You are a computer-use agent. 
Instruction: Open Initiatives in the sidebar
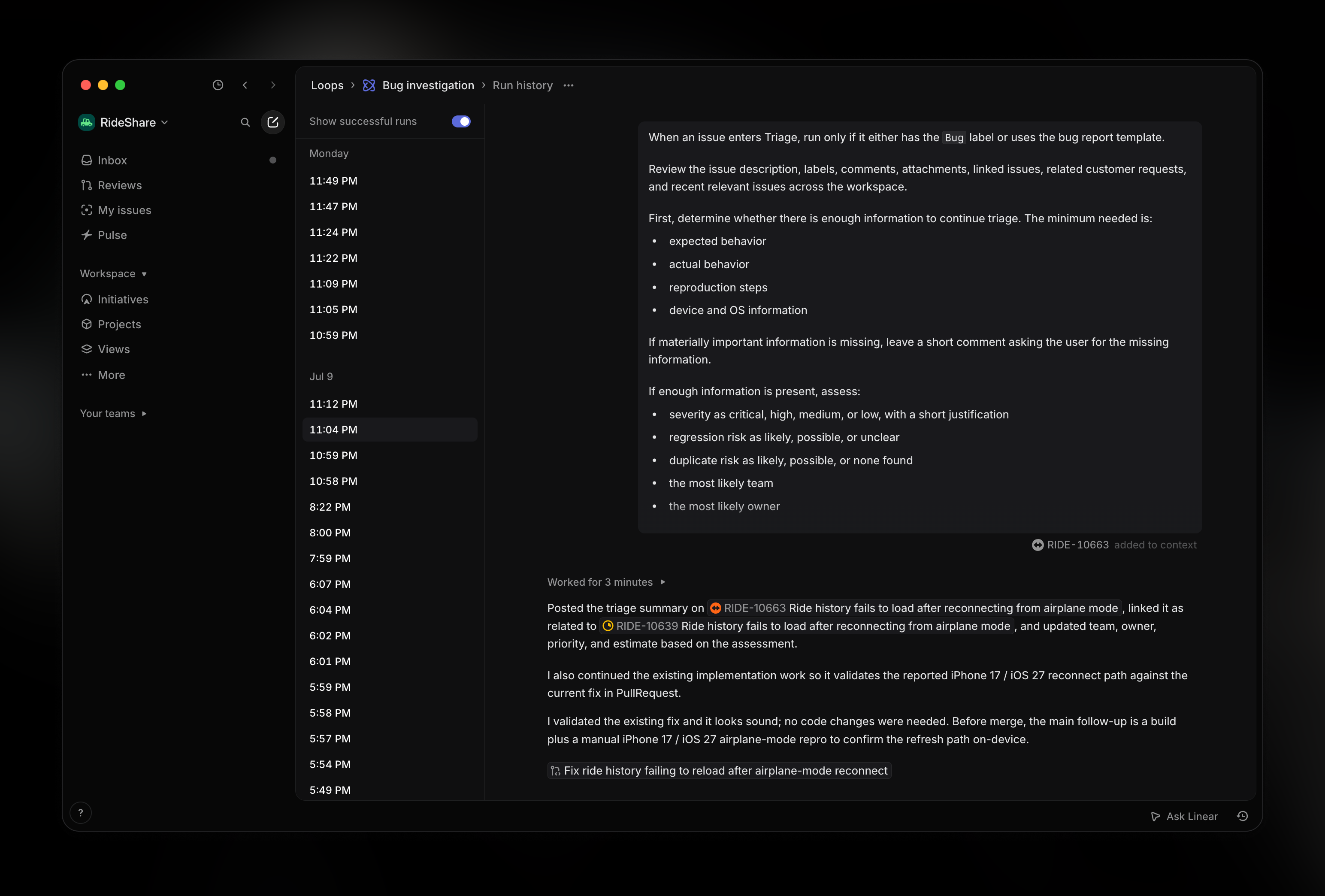coord(178,300)
